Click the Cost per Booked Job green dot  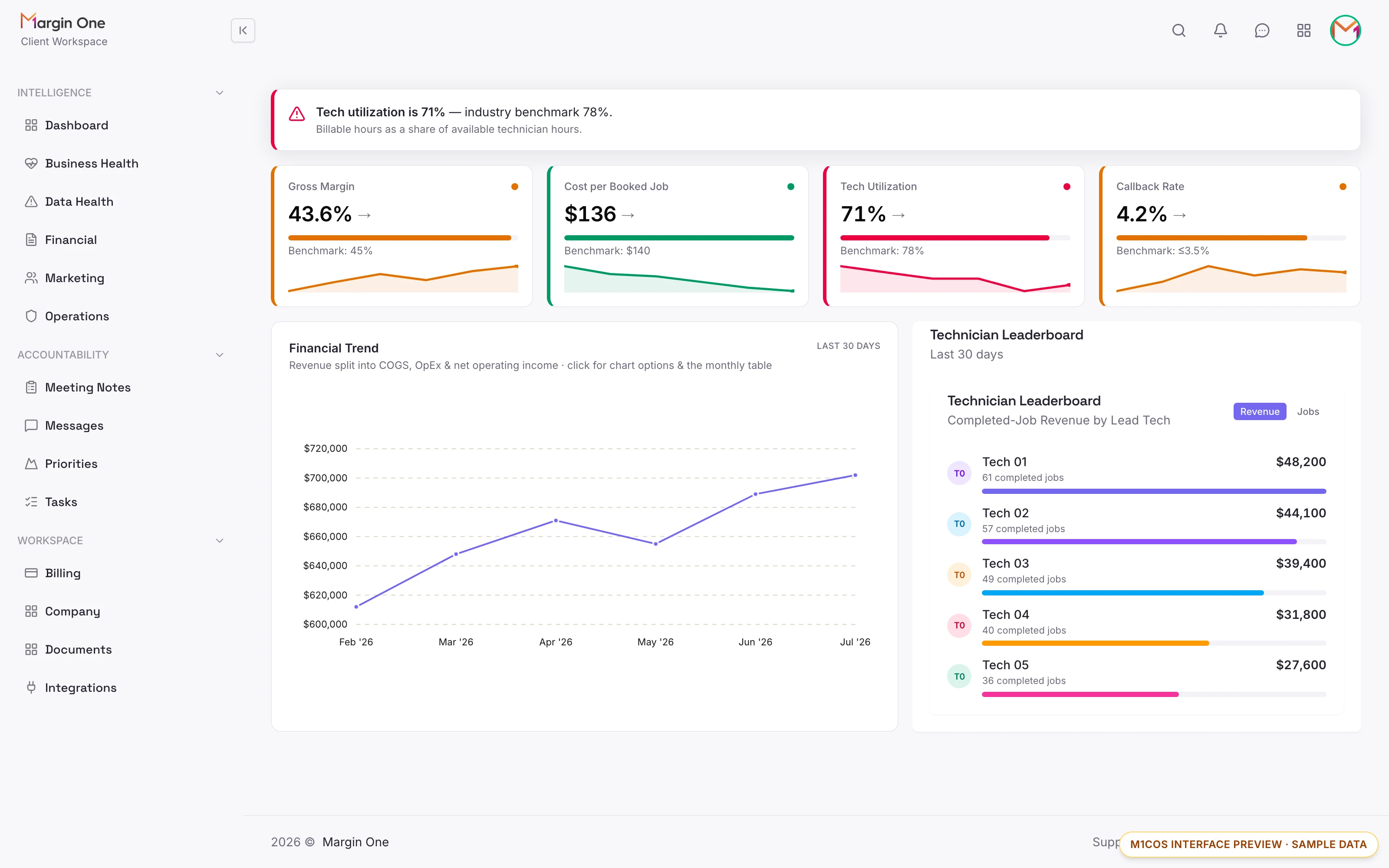click(x=790, y=187)
